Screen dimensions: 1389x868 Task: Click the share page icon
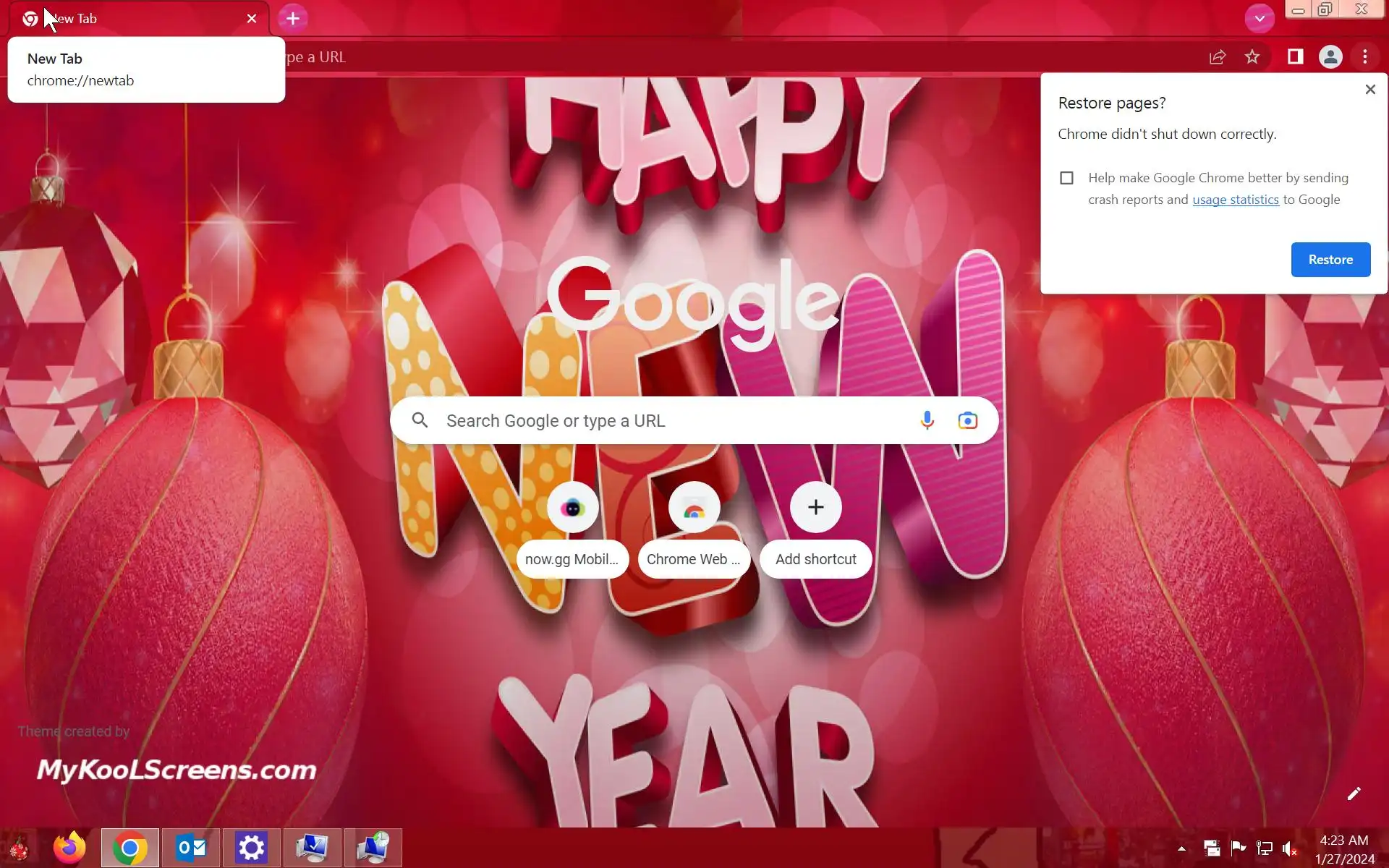click(x=1218, y=57)
